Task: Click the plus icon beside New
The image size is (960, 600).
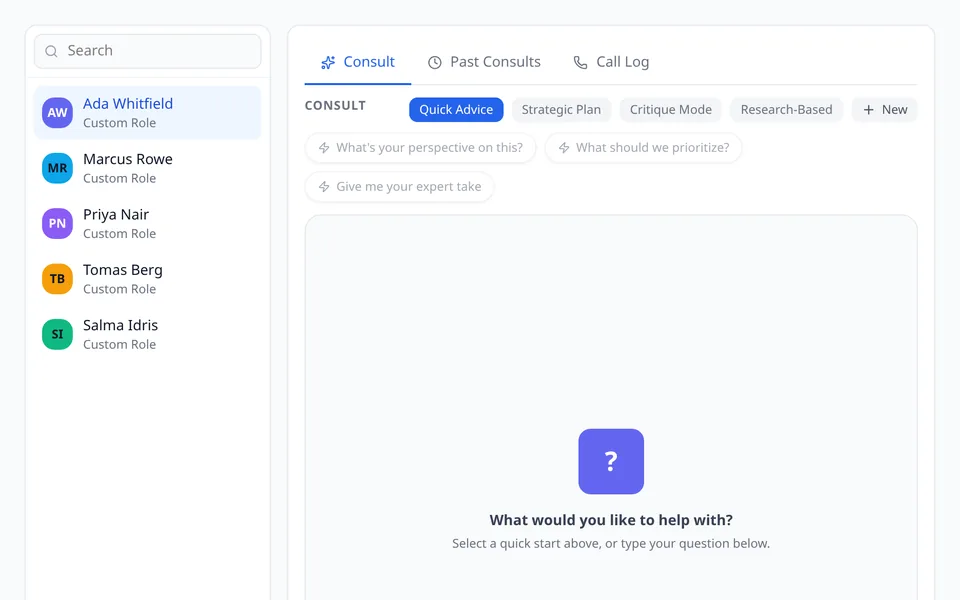Action: pyautogui.click(x=868, y=110)
